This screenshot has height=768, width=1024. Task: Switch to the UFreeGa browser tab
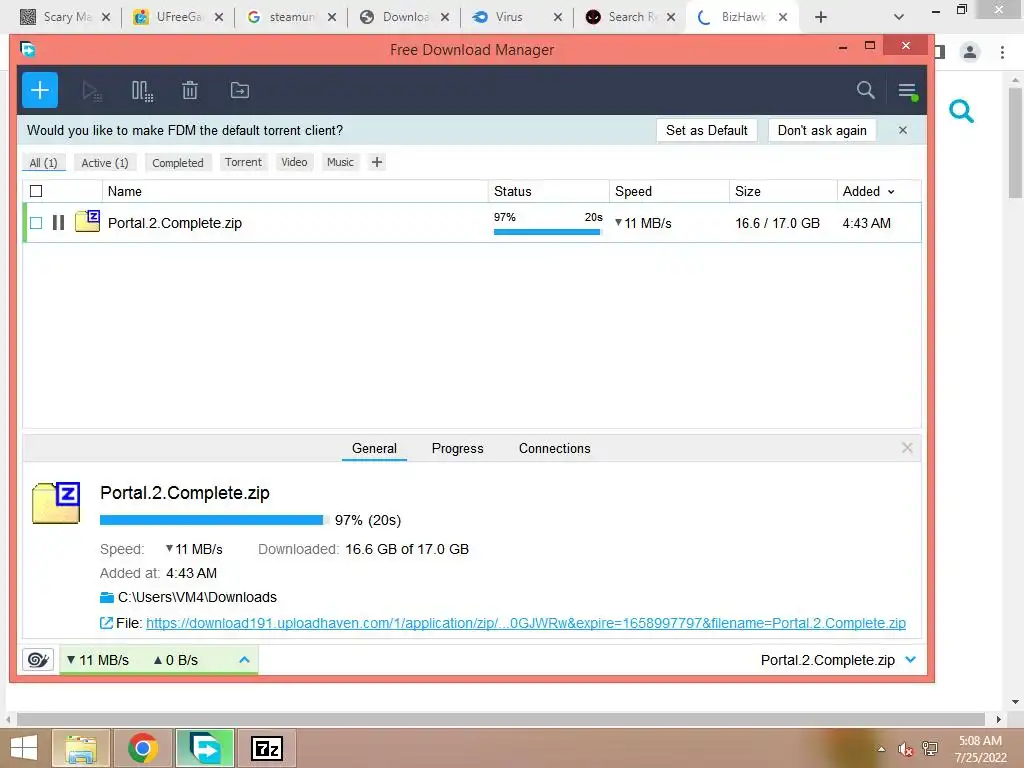click(178, 17)
